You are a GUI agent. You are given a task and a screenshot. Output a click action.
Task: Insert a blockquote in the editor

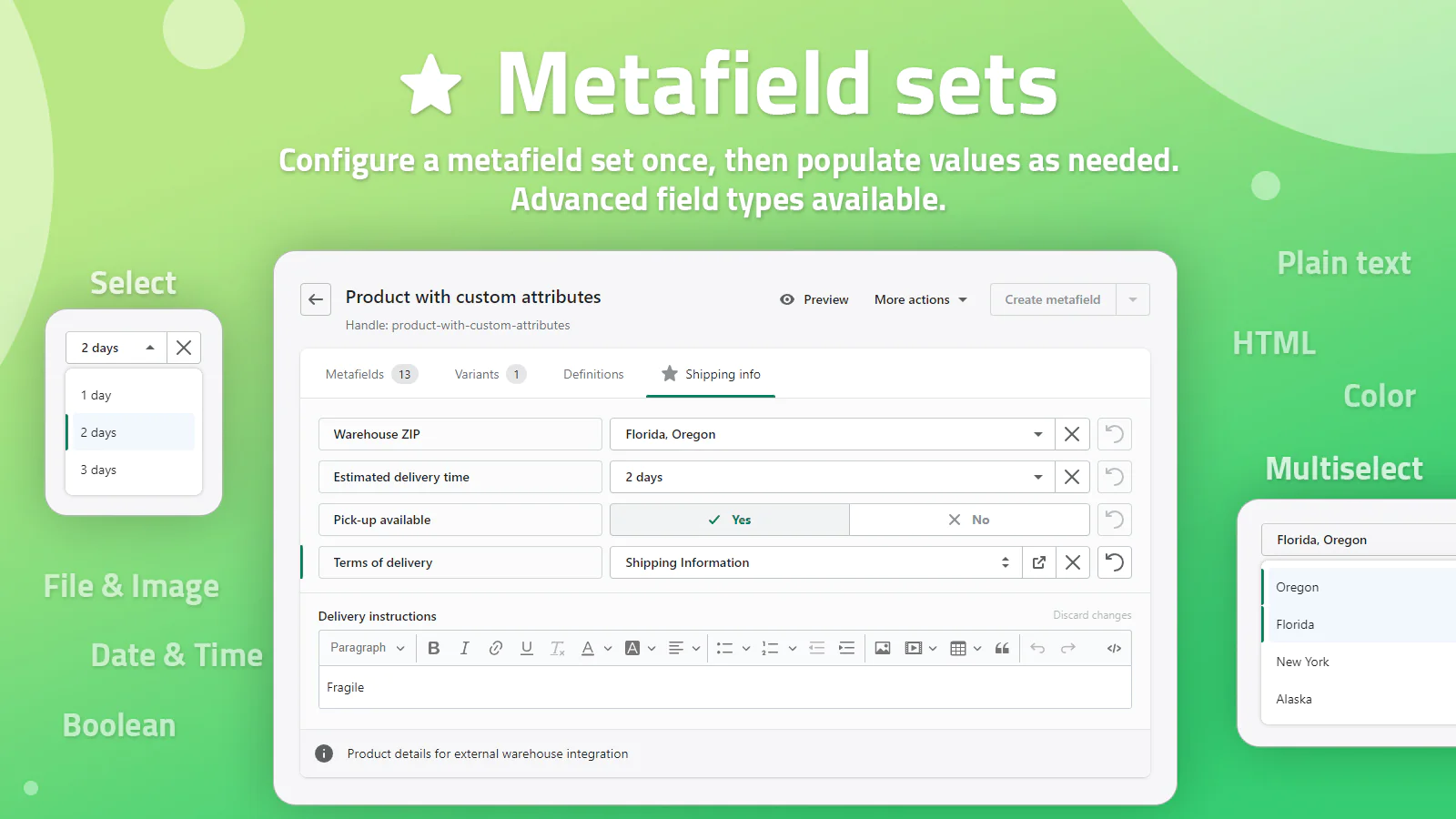coord(1002,648)
